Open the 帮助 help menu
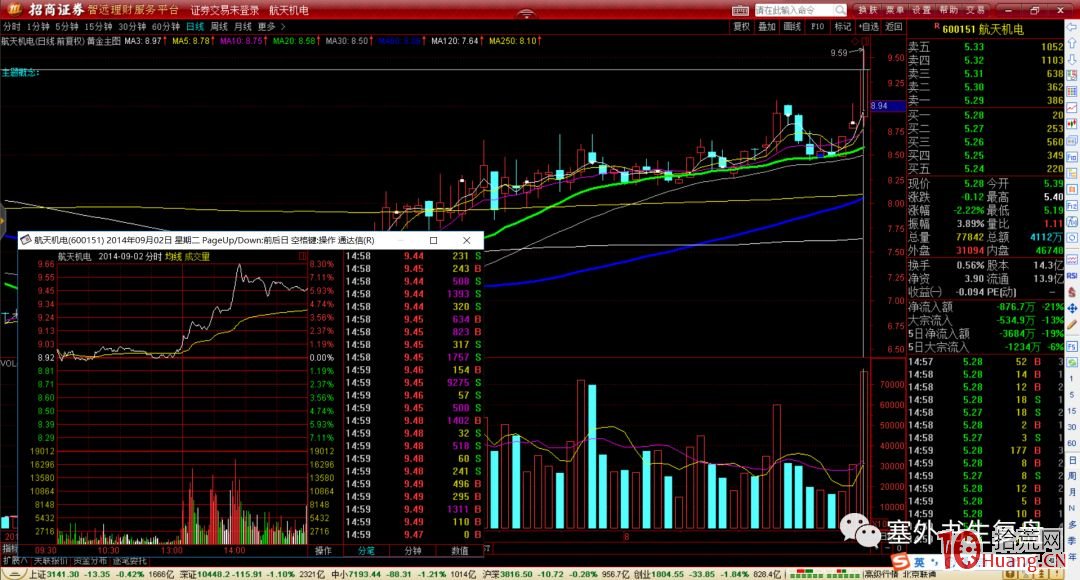1080x580 pixels. pos(948,10)
